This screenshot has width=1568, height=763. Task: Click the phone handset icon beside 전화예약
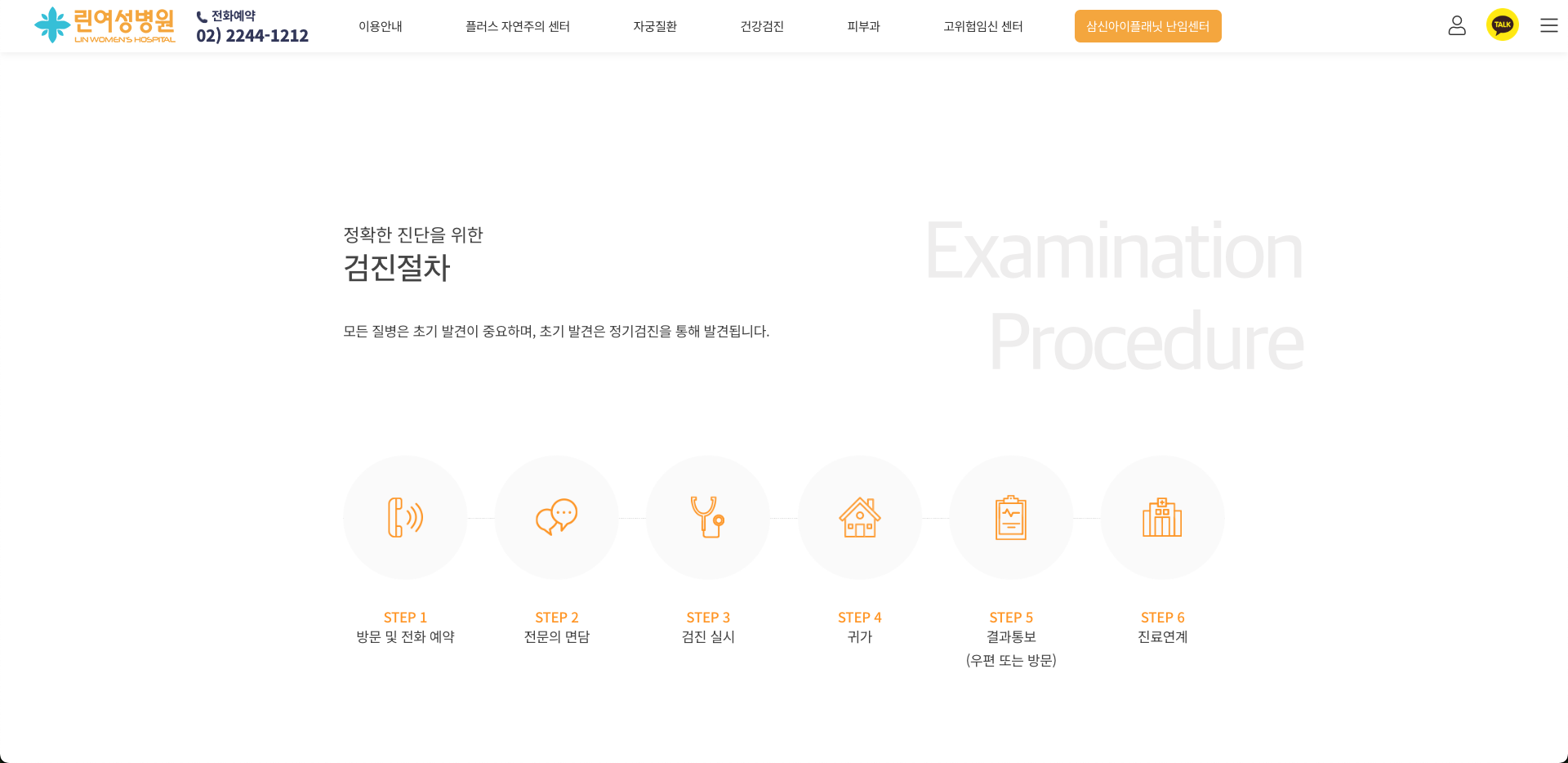click(x=202, y=17)
